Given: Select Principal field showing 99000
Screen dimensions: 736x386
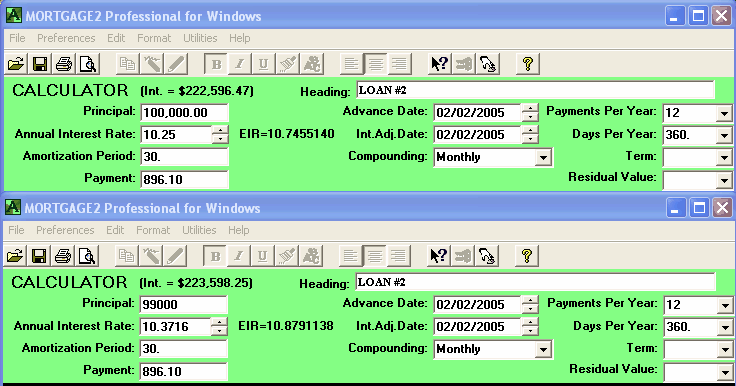Looking at the screenshot, I should click(184, 304).
